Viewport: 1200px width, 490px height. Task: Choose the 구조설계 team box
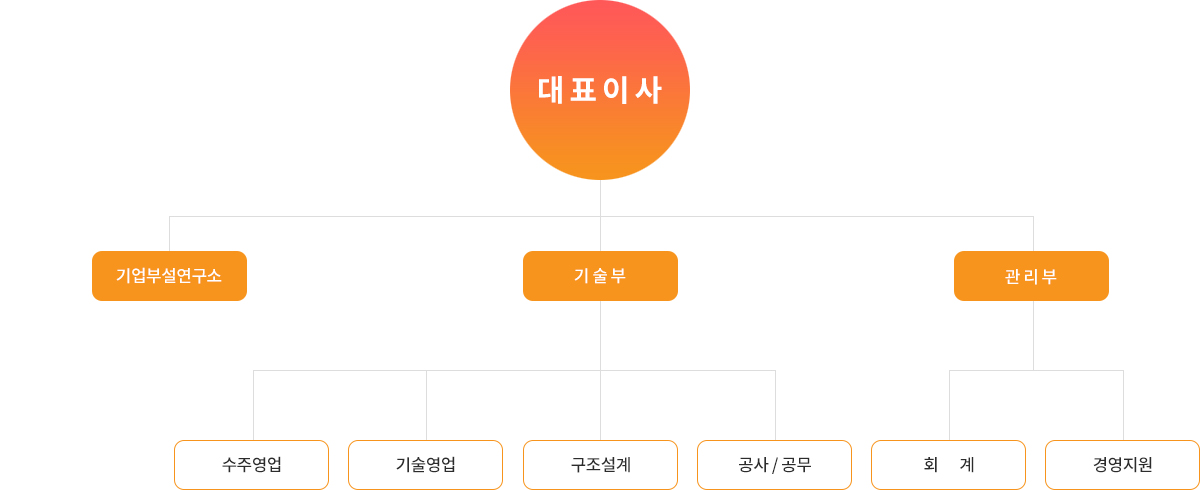click(x=600, y=465)
